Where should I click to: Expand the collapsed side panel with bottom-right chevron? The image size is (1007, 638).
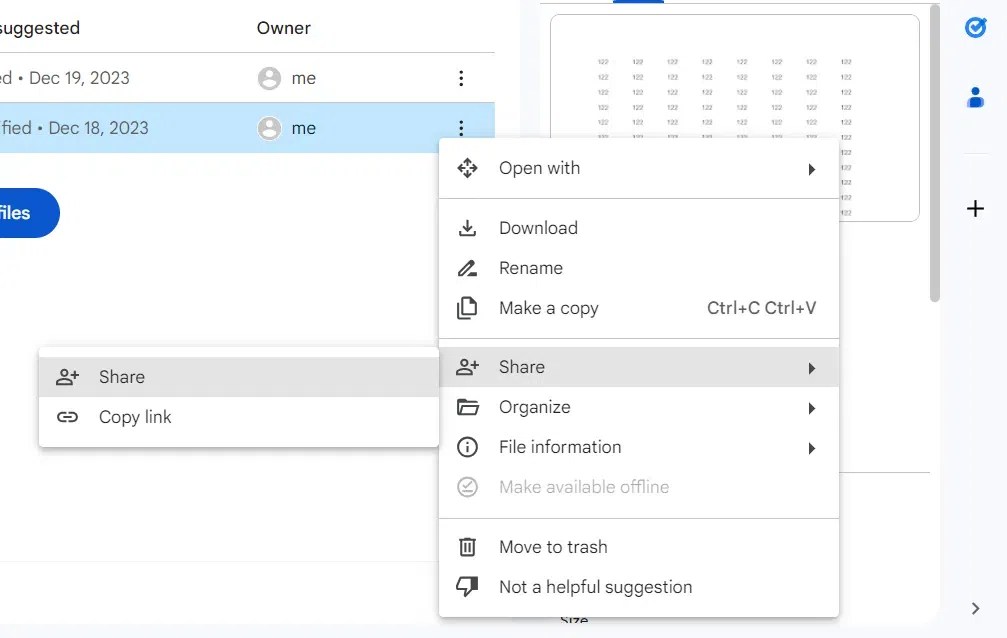point(975,608)
